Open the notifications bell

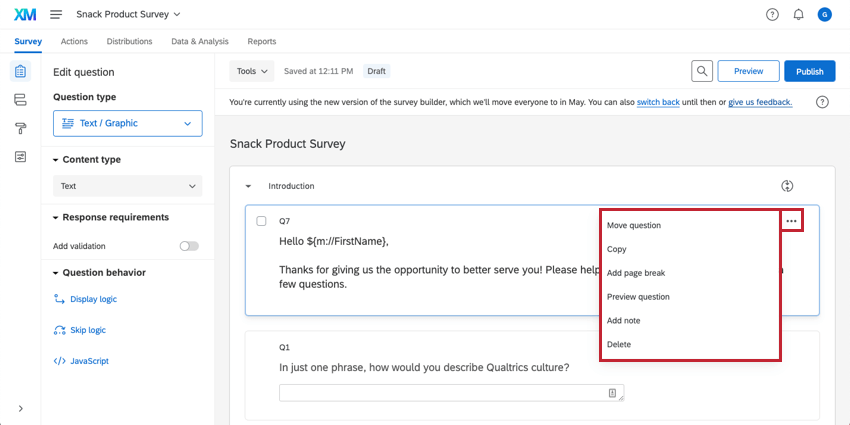(x=798, y=15)
